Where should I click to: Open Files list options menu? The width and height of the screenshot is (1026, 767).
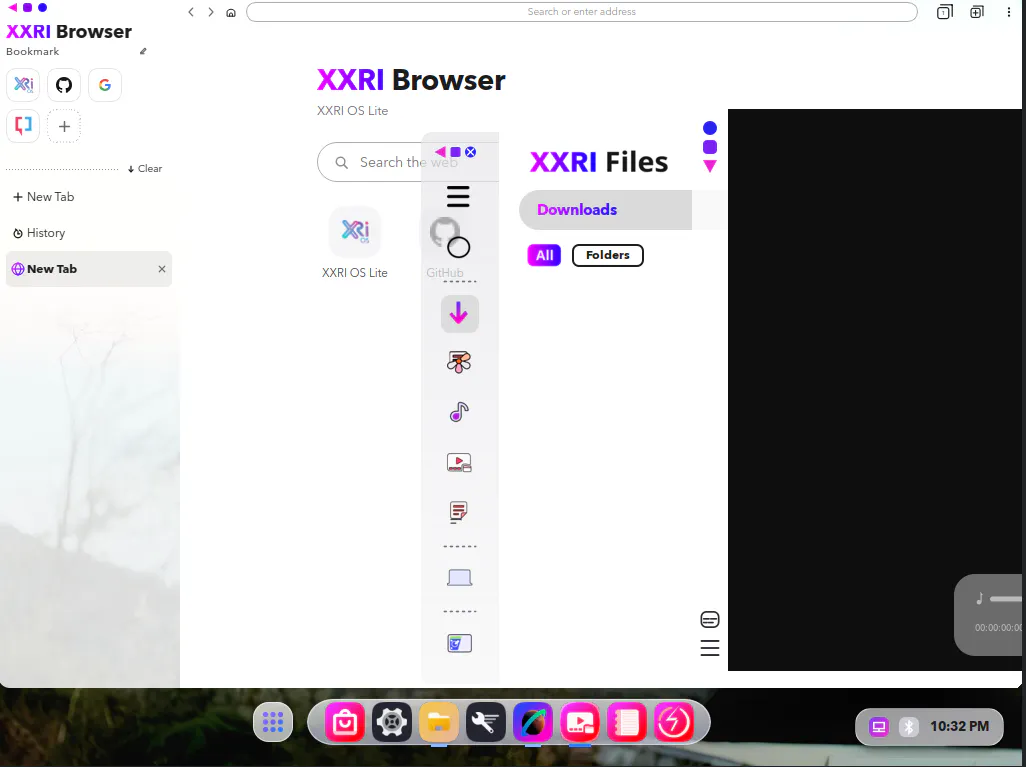[710, 648]
